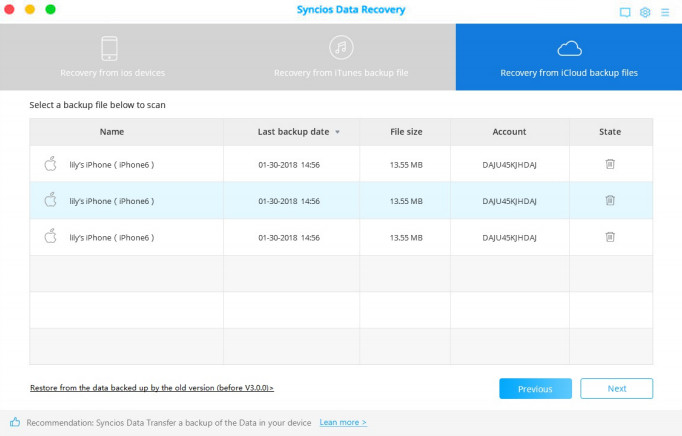This screenshot has width=682, height=436.
Task: Click first row account DAJU45KJHDAJ
Action: 509,165
